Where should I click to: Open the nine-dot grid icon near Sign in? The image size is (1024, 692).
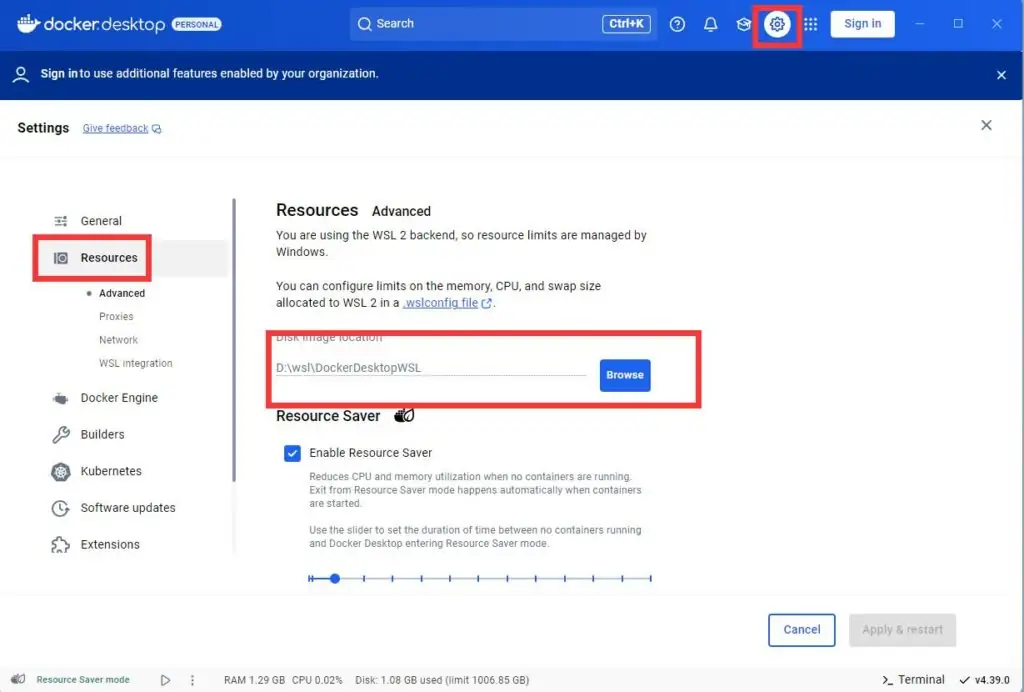(810, 24)
